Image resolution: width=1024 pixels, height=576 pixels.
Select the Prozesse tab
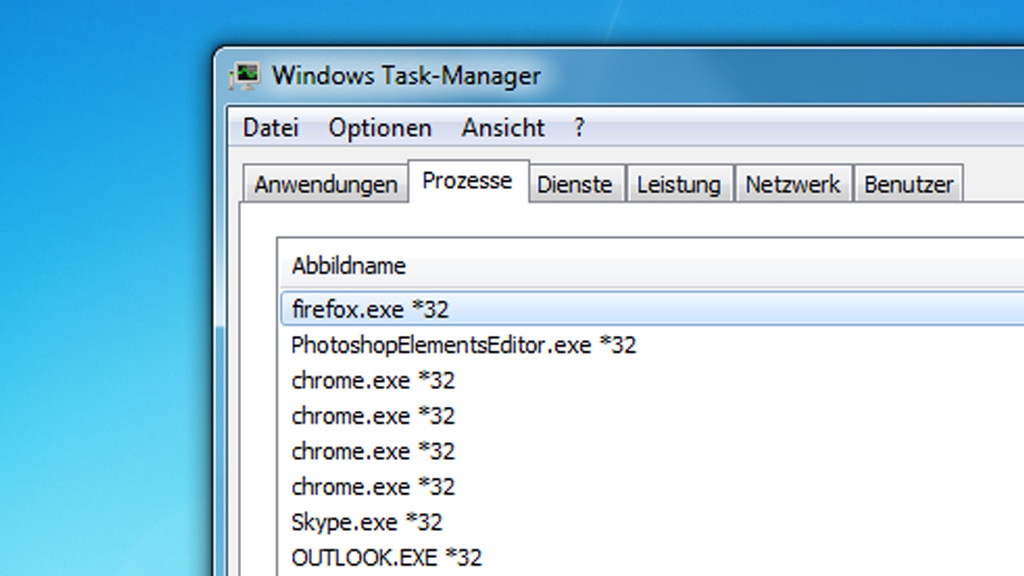pyautogui.click(x=468, y=181)
